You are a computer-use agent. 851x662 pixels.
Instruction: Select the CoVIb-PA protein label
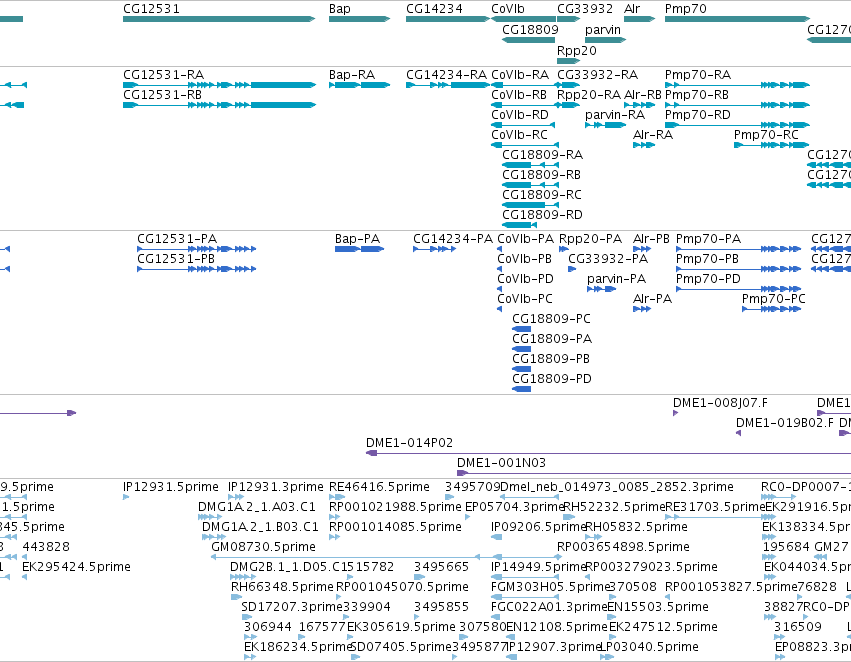click(525, 239)
